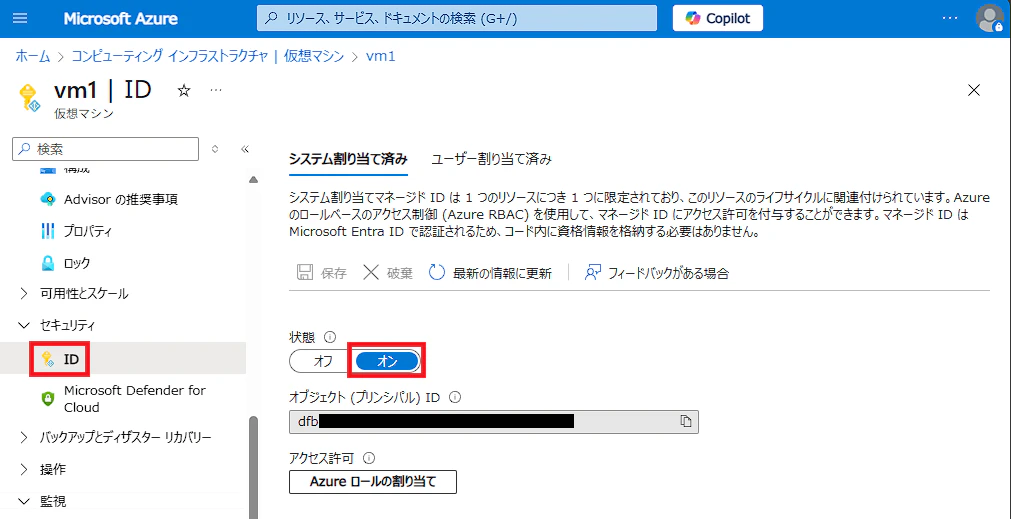
Task: Click the info icon next to 状態
Action: tap(331, 337)
